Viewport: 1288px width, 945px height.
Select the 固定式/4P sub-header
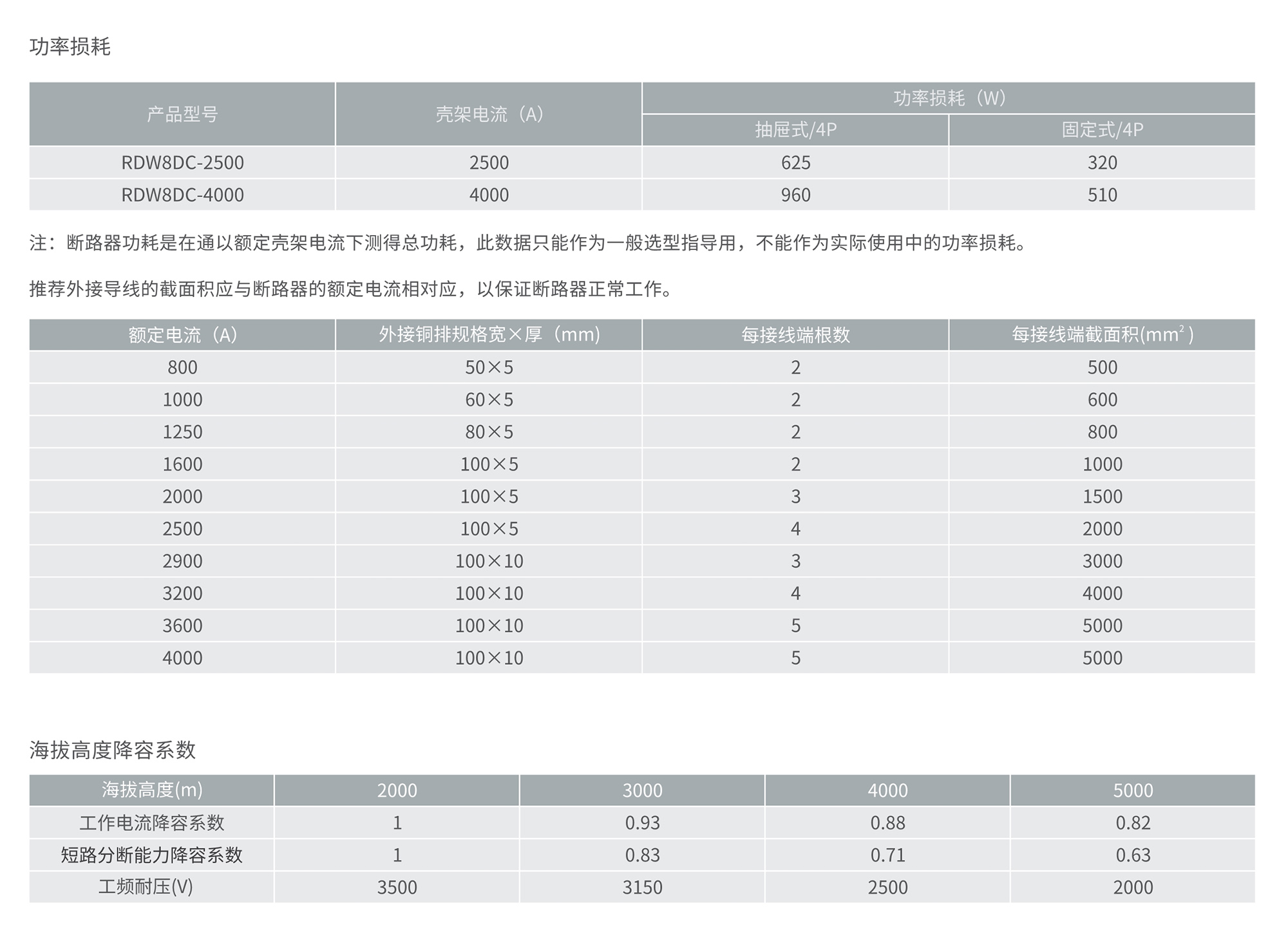pos(1102,129)
